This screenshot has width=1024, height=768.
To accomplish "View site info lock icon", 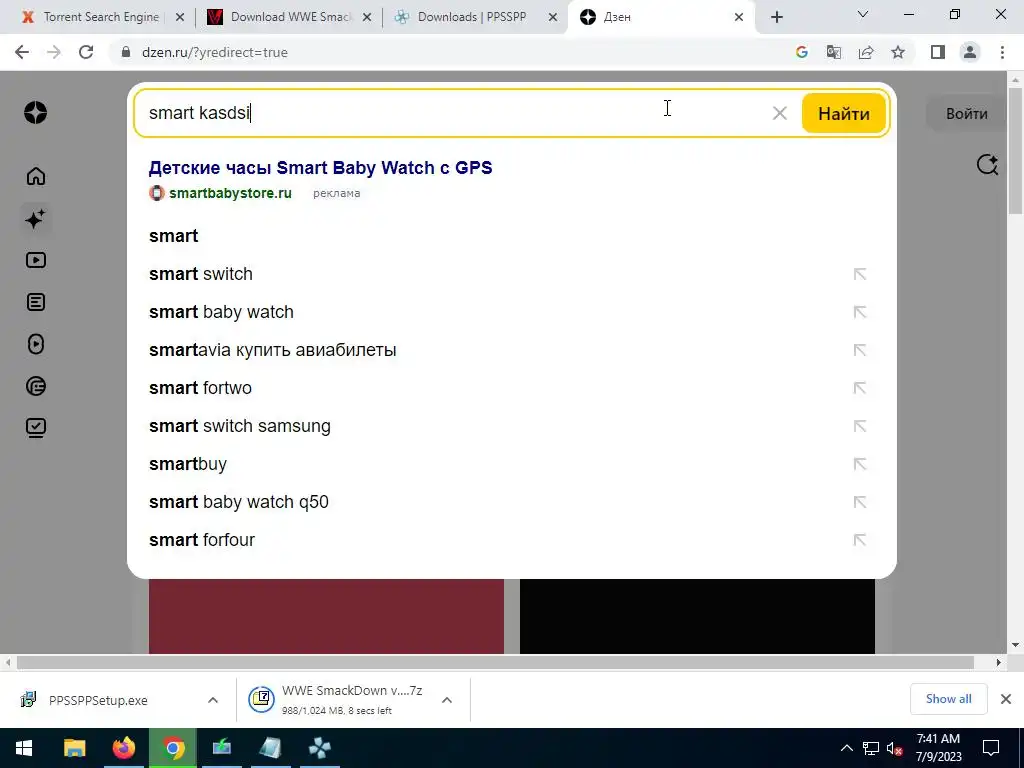I will tap(126, 52).
